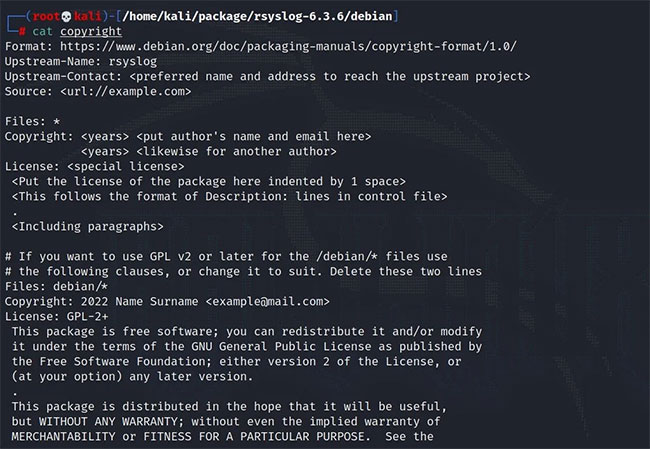The height and width of the screenshot is (449, 650).
Task: Click the red kali hostname in prompt
Action: tap(87, 16)
